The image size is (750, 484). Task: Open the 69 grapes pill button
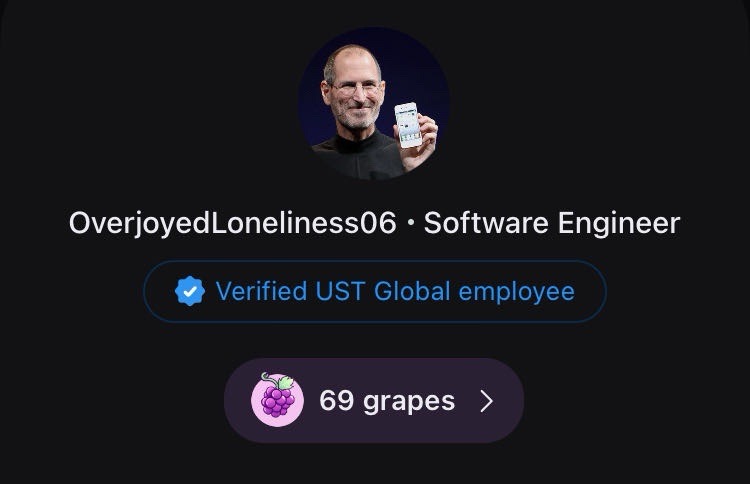[x=374, y=400]
